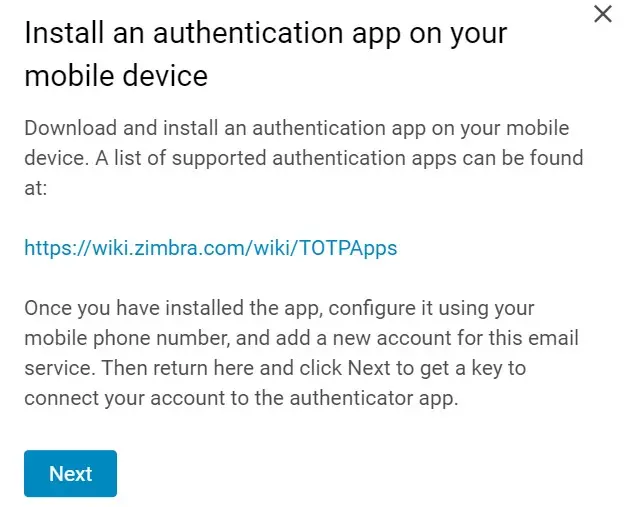
Task: Click the 'Download and install' paragraph text
Action: point(304,158)
